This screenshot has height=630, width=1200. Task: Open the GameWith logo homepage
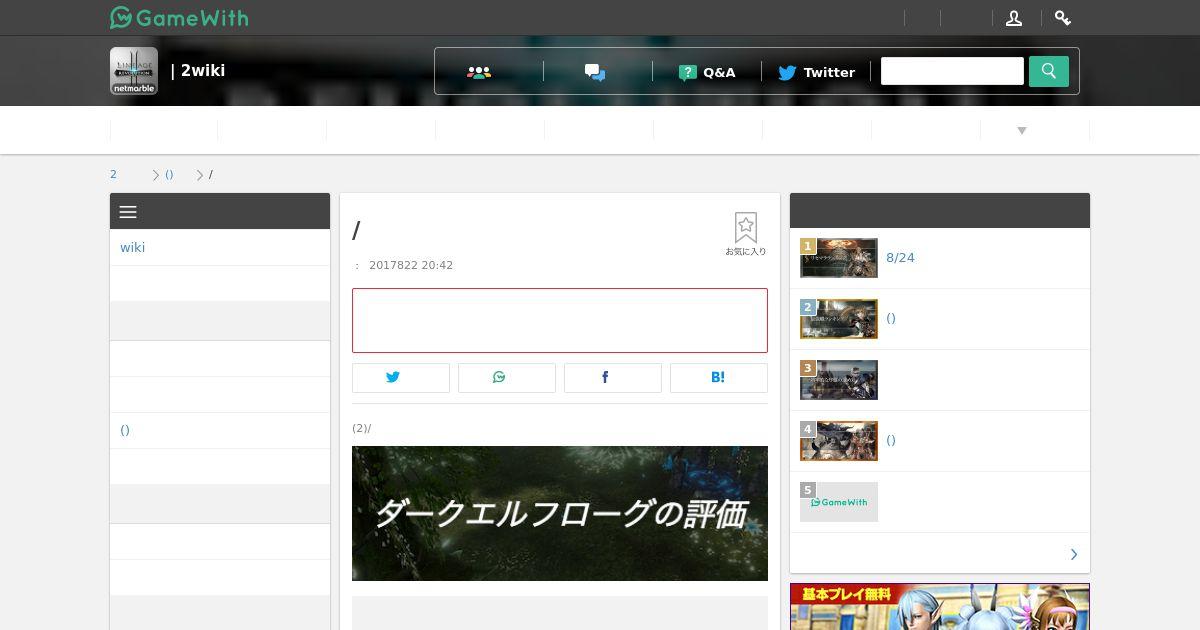click(x=179, y=18)
